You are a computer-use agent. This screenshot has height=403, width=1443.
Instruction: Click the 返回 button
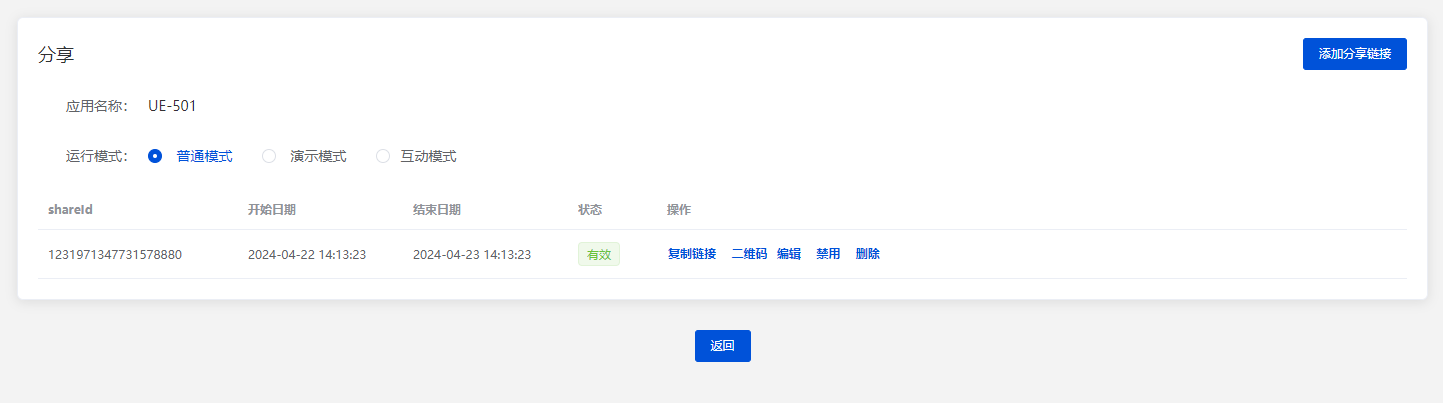tap(723, 346)
